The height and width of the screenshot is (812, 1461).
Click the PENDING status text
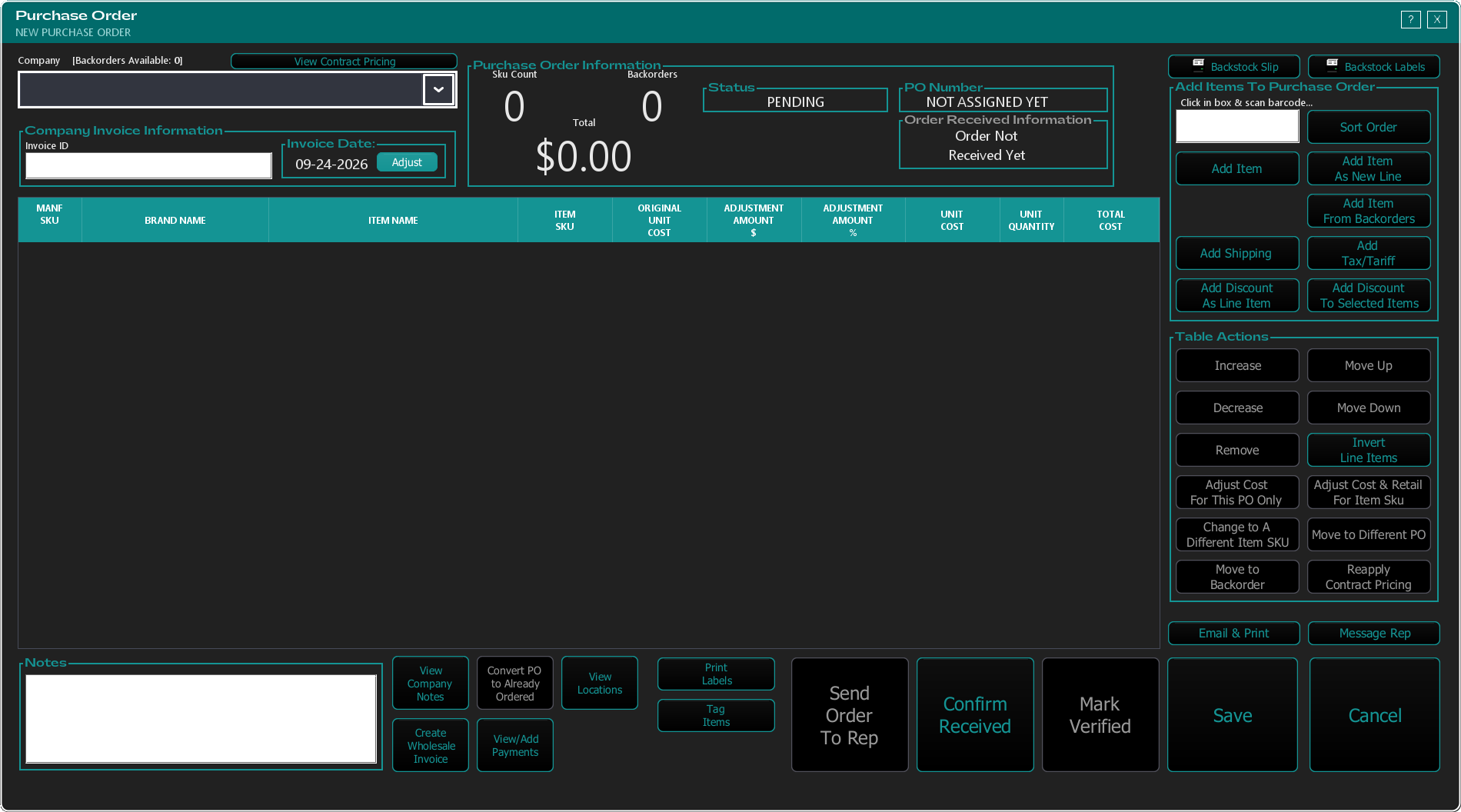(x=795, y=101)
